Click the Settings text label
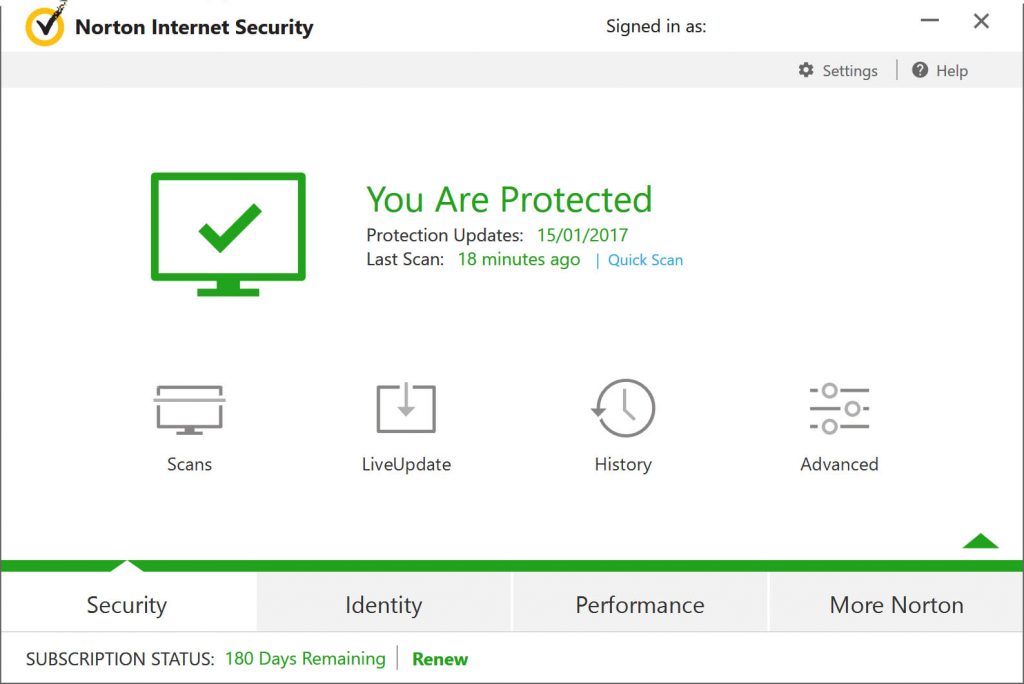 (x=850, y=71)
